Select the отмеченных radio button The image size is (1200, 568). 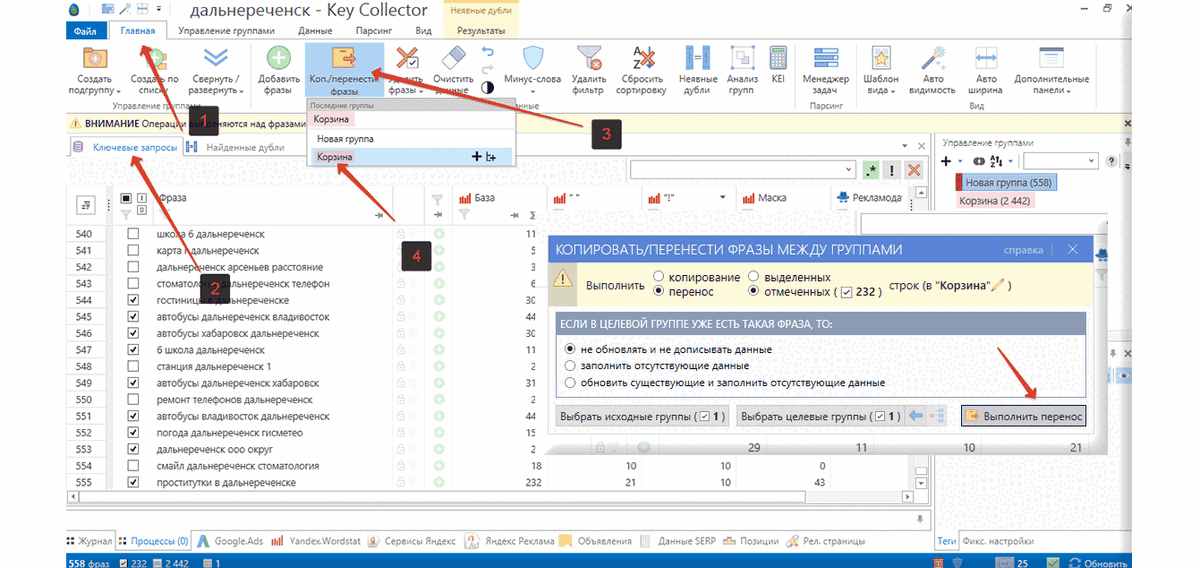tap(755, 291)
